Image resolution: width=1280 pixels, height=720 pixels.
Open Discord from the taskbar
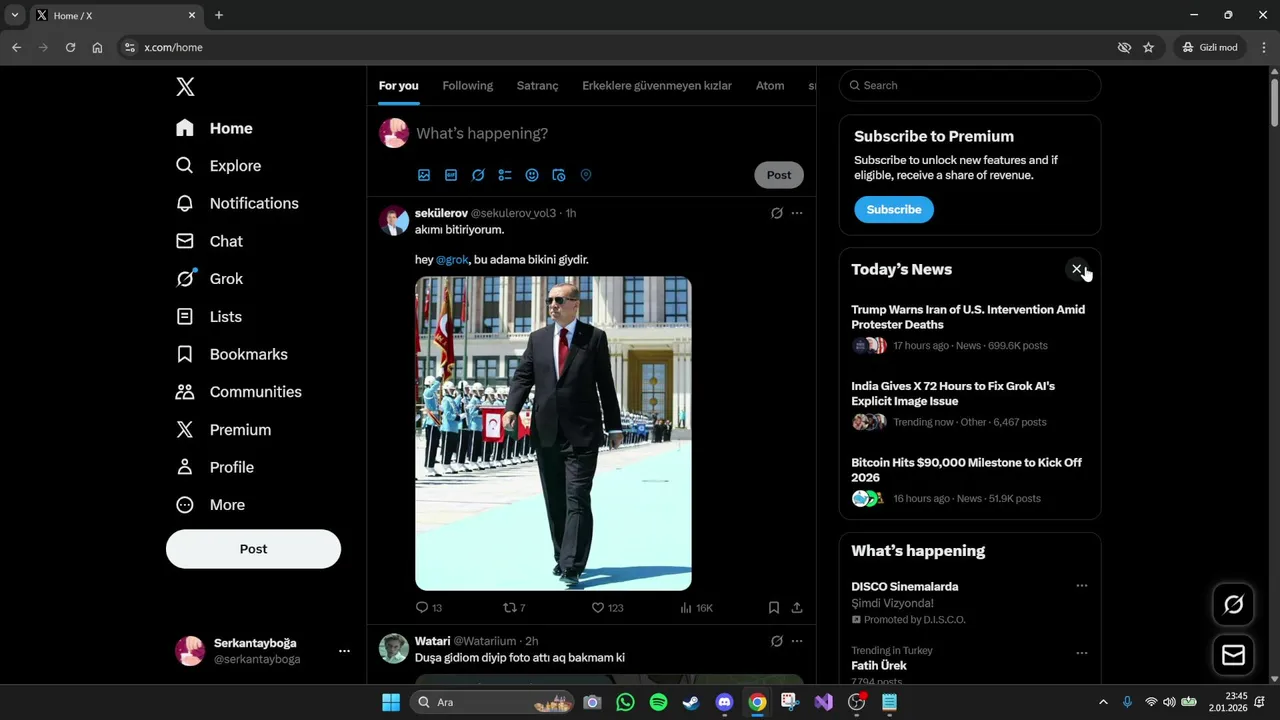[x=724, y=702]
